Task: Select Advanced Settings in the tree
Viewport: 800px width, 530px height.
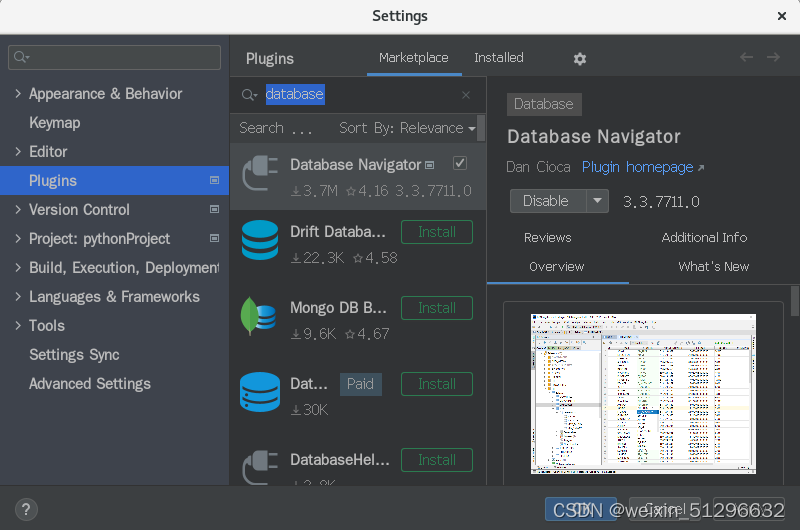Action: [90, 384]
